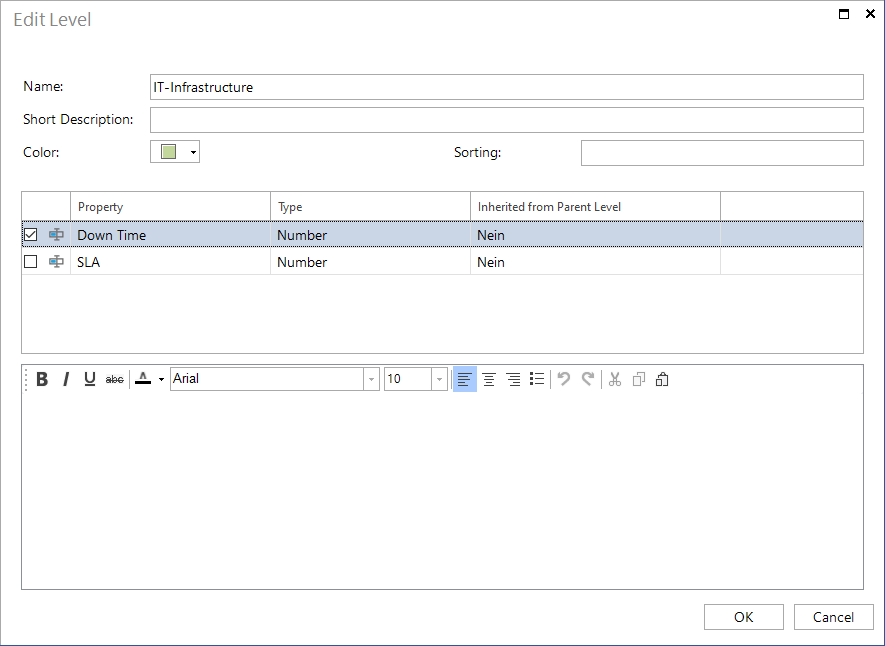This screenshot has height=646, width=885.
Task: Open the Color picker dropdown arrow
Action: tap(193, 152)
